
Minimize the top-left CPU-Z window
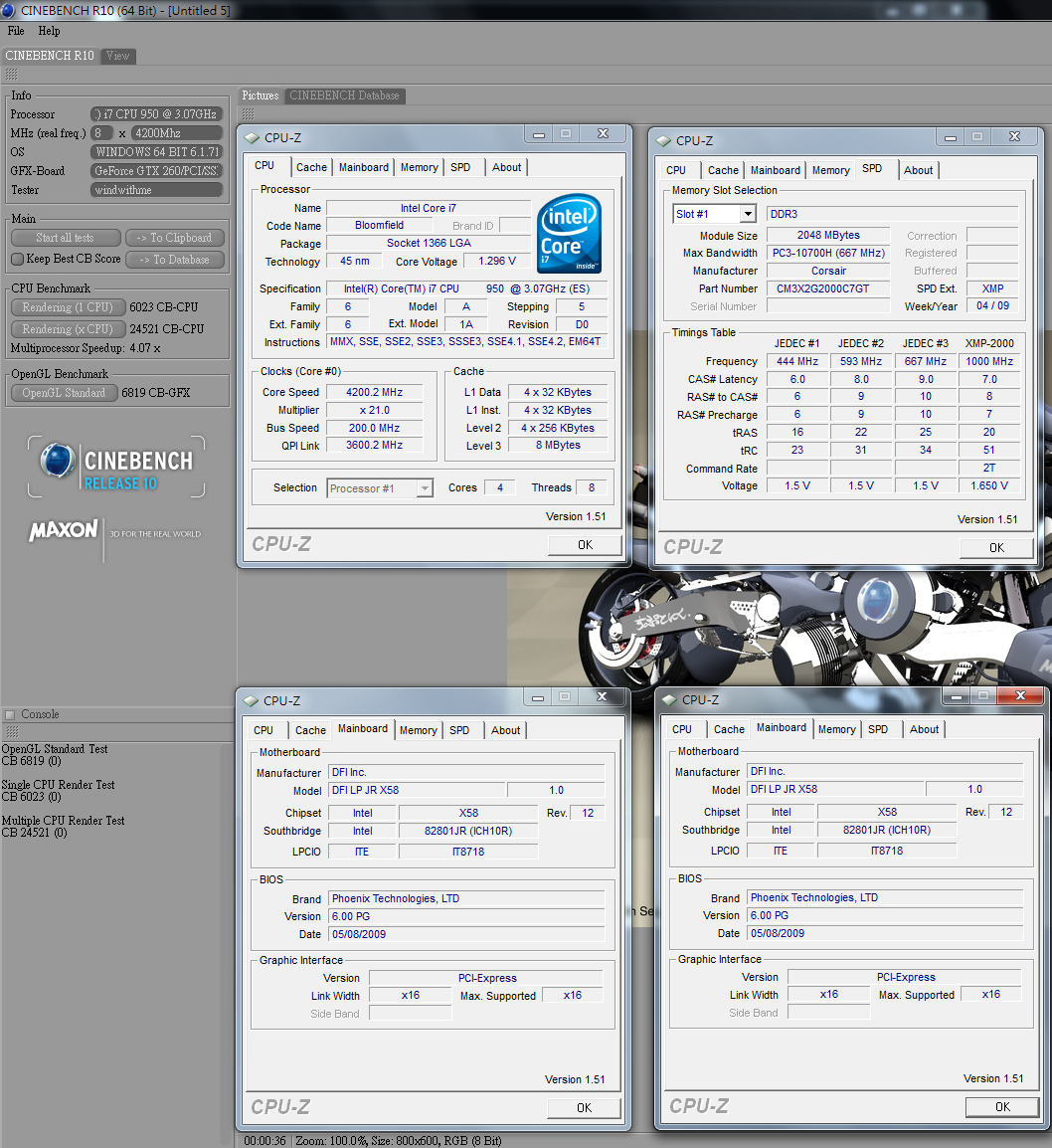point(539,134)
